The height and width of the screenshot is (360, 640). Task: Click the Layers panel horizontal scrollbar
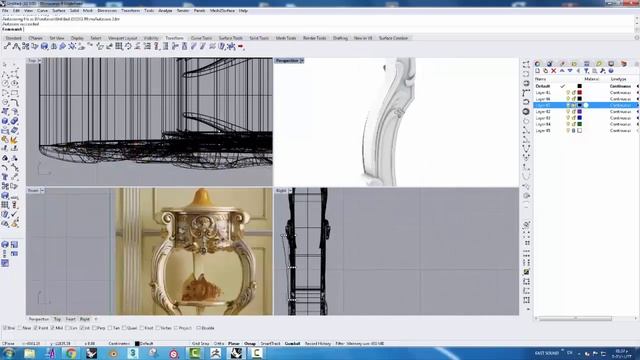(576, 318)
